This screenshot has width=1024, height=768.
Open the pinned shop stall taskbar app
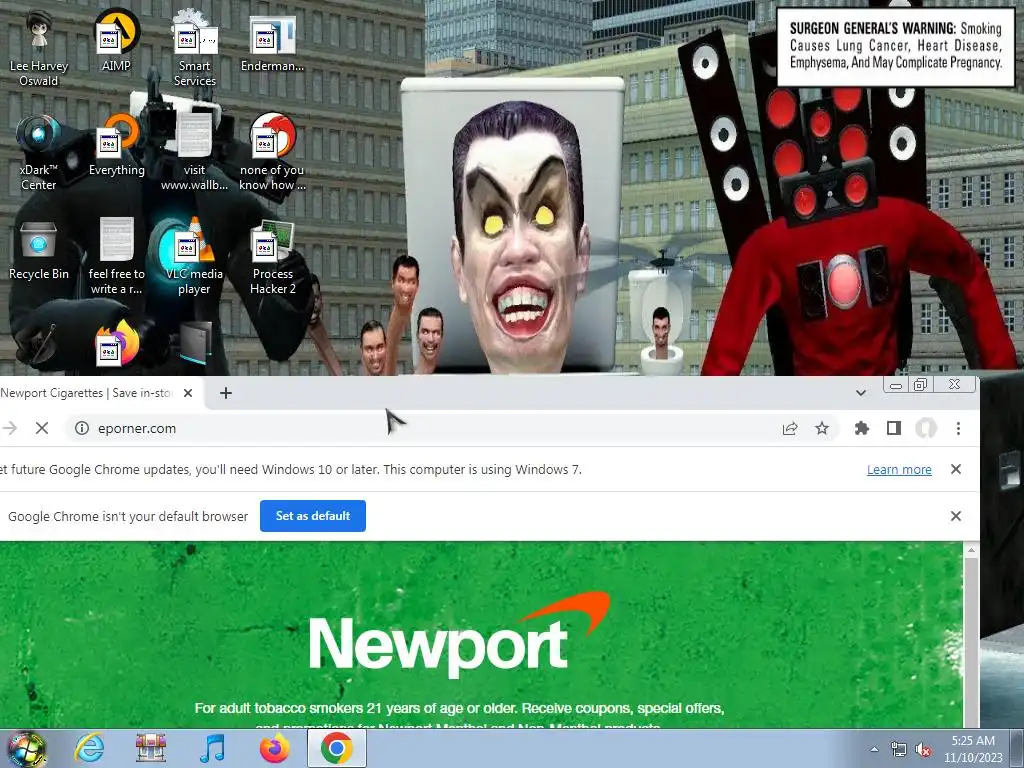pos(151,748)
